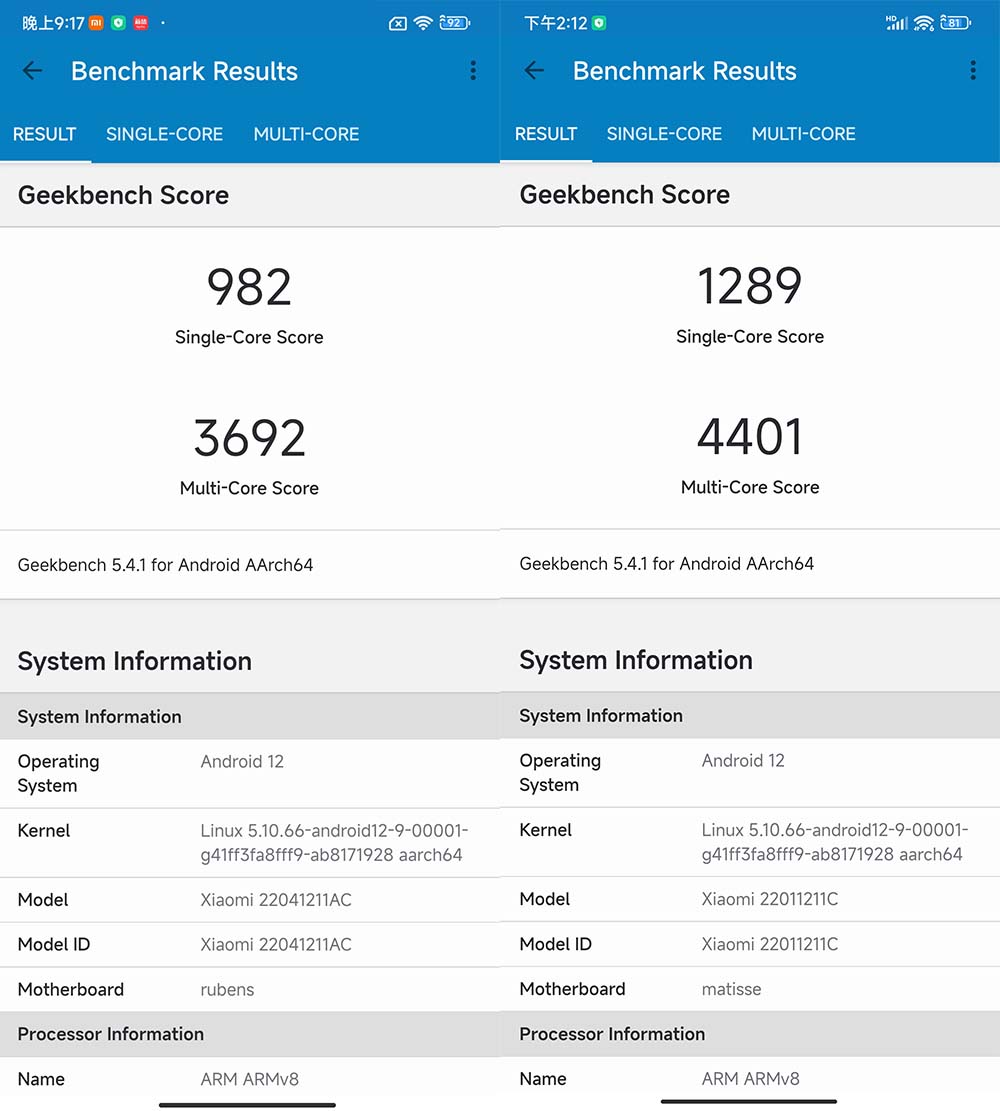Switch to the MULTI-CORE tab on the right screen
Screen dimensions: 1000x1111
[x=804, y=134]
